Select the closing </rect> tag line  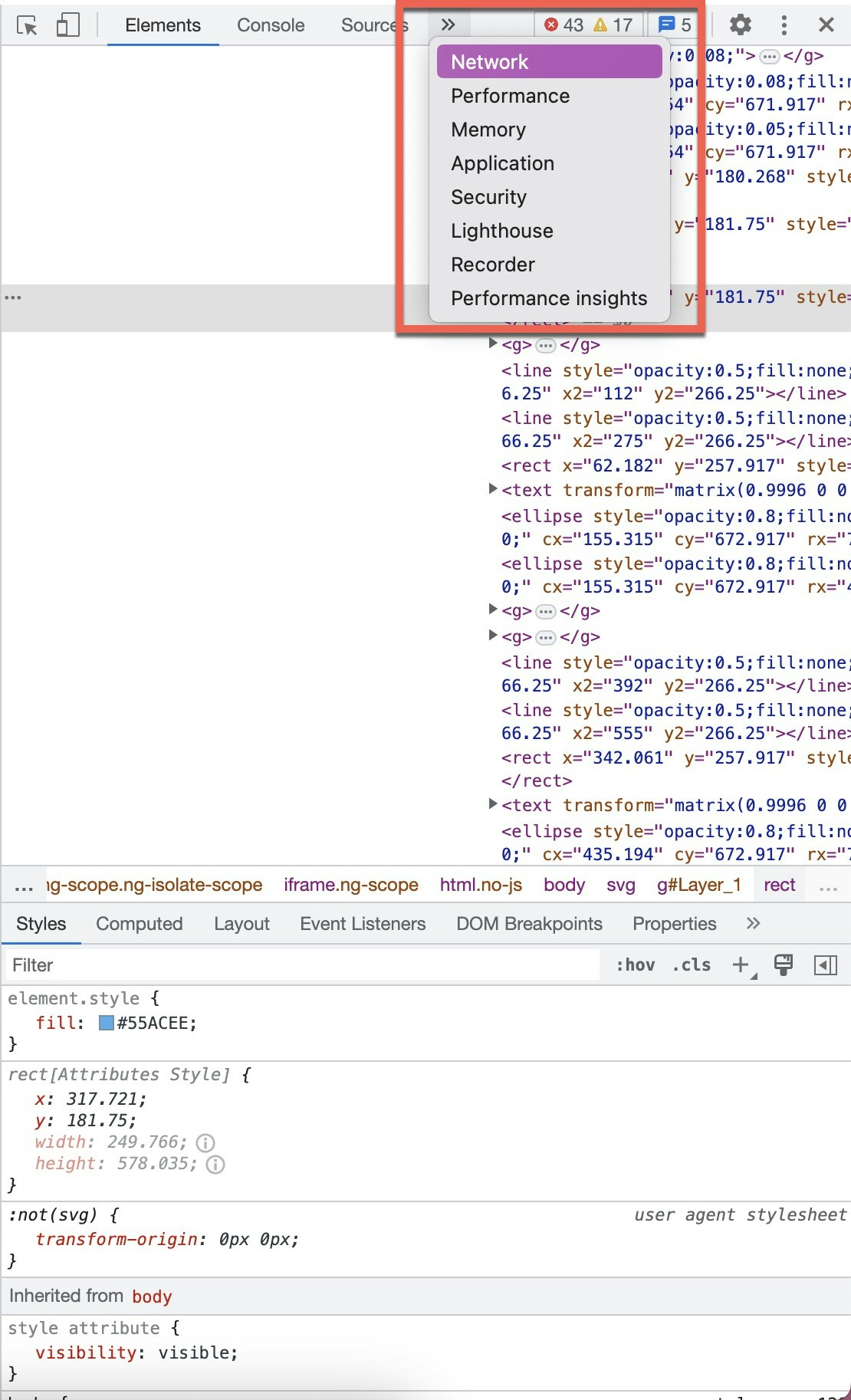point(537,781)
